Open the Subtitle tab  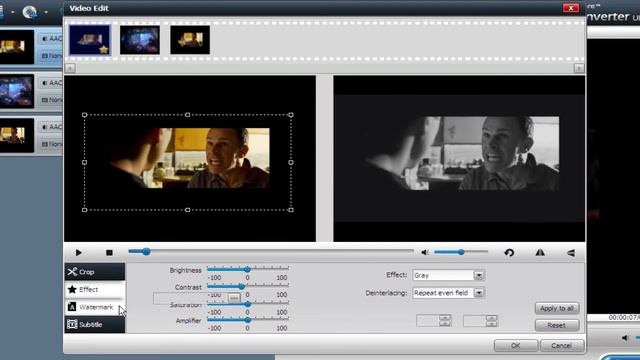(95, 324)
